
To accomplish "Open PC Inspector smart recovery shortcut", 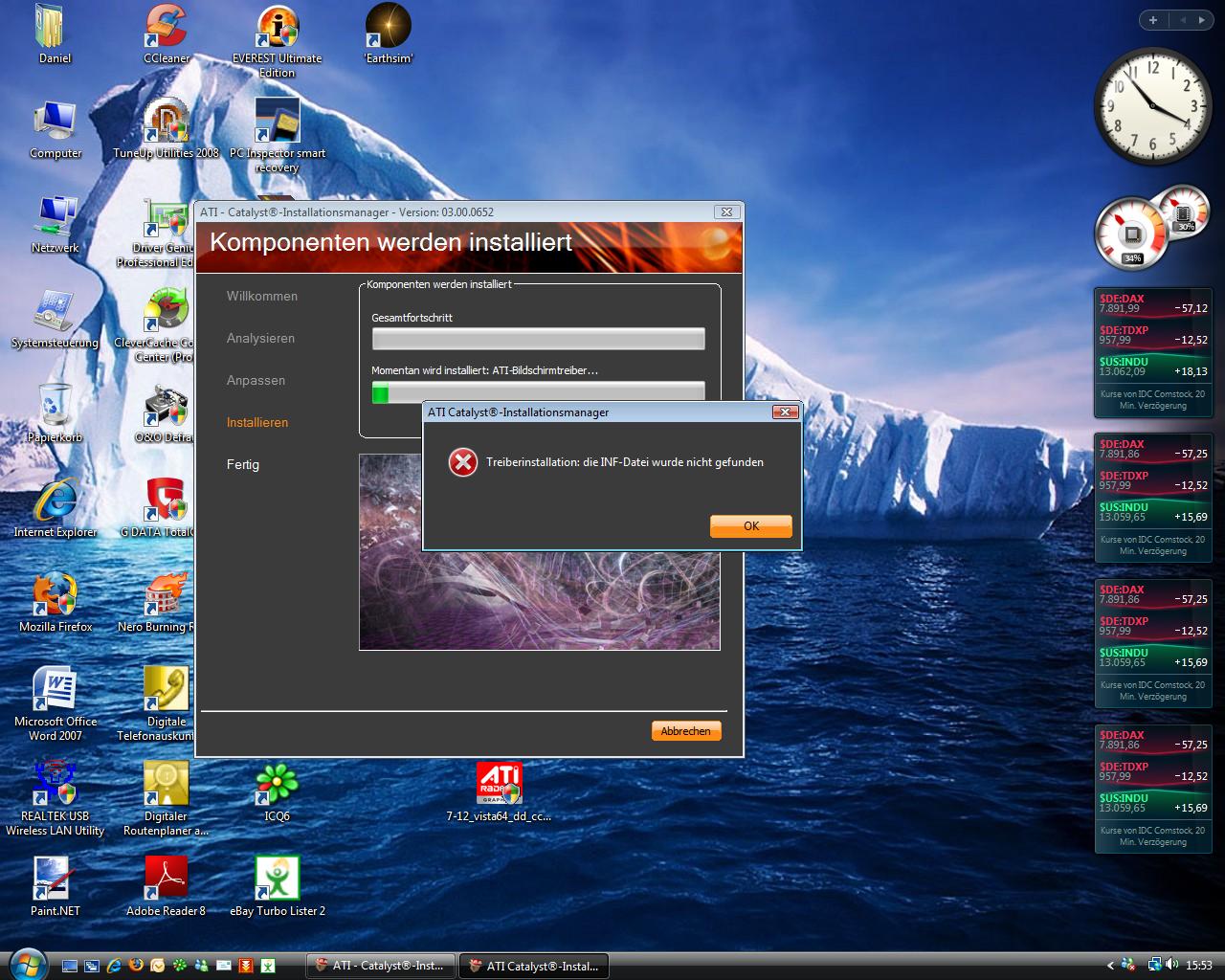I will tap(278, 136).
